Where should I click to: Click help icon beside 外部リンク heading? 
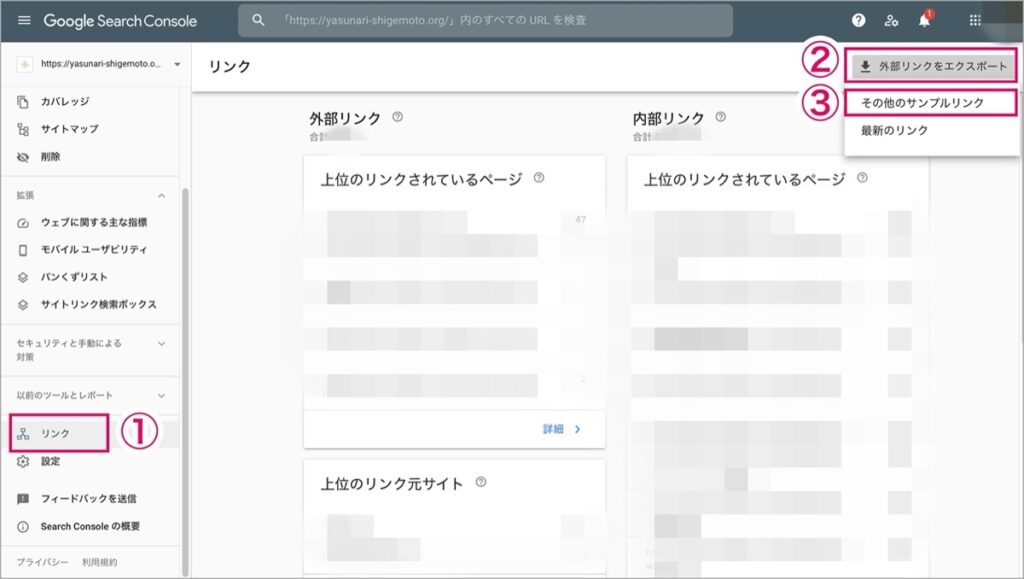[397, 117]
